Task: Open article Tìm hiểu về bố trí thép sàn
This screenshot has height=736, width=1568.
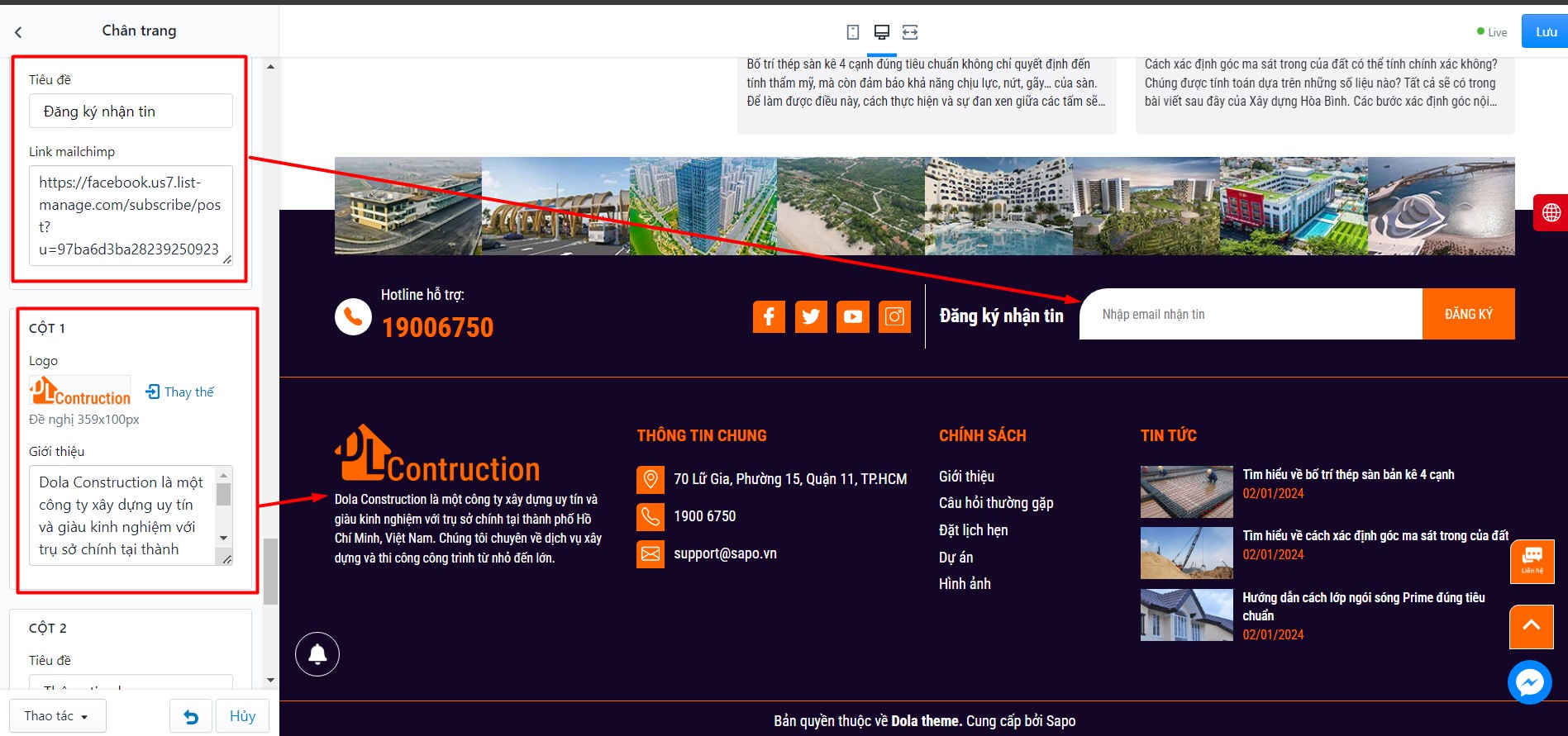Action: pyautogui.click(x=1348, y=475)
